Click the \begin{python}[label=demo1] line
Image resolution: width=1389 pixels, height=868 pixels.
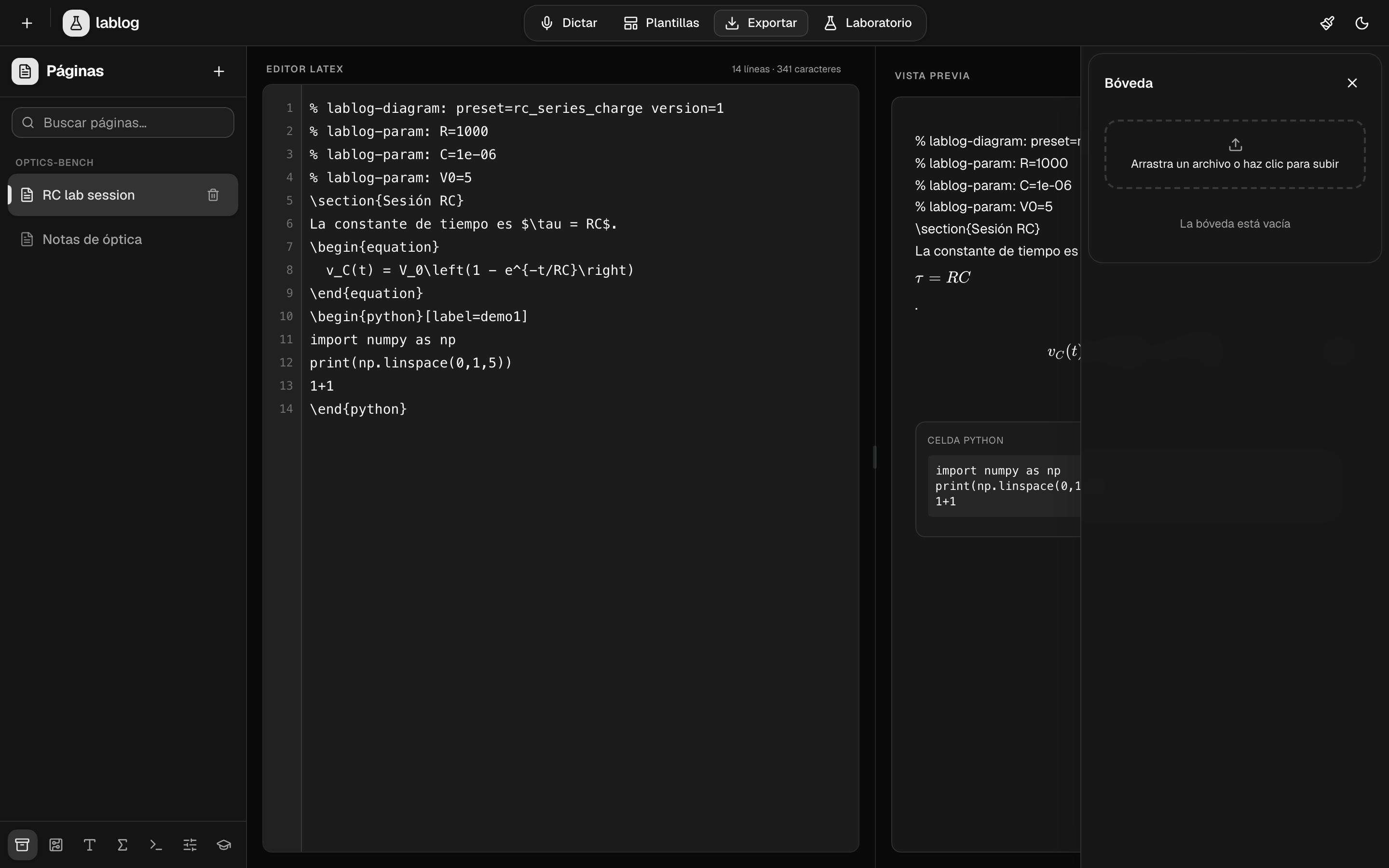pos(419,316)
